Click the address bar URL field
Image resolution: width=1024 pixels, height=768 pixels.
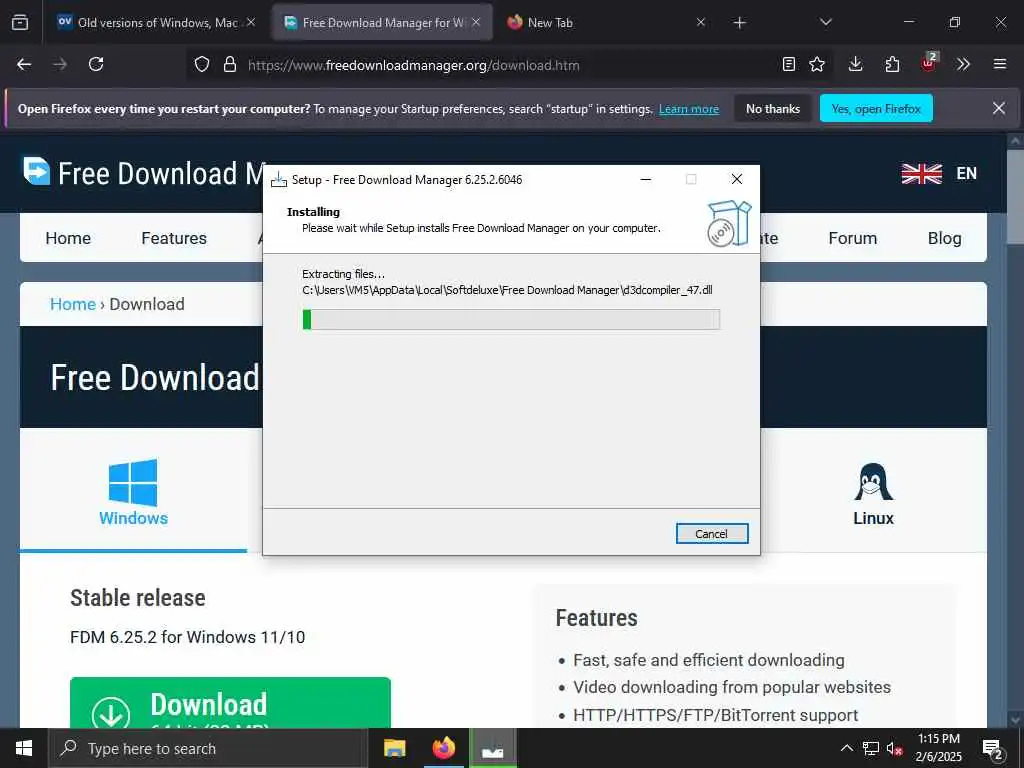(x=509, y=65)
